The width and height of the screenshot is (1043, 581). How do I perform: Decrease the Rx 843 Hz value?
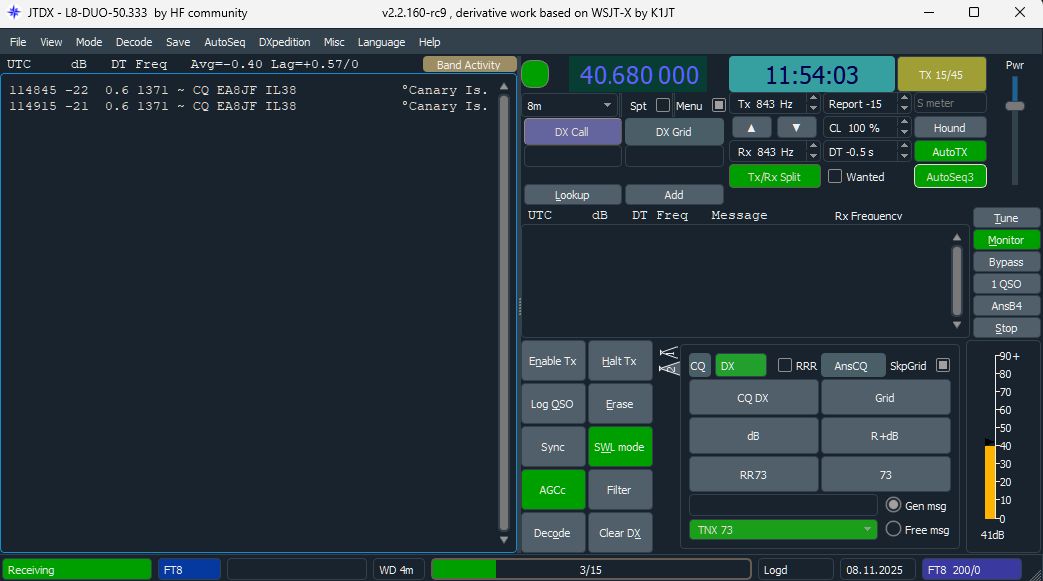813,156
